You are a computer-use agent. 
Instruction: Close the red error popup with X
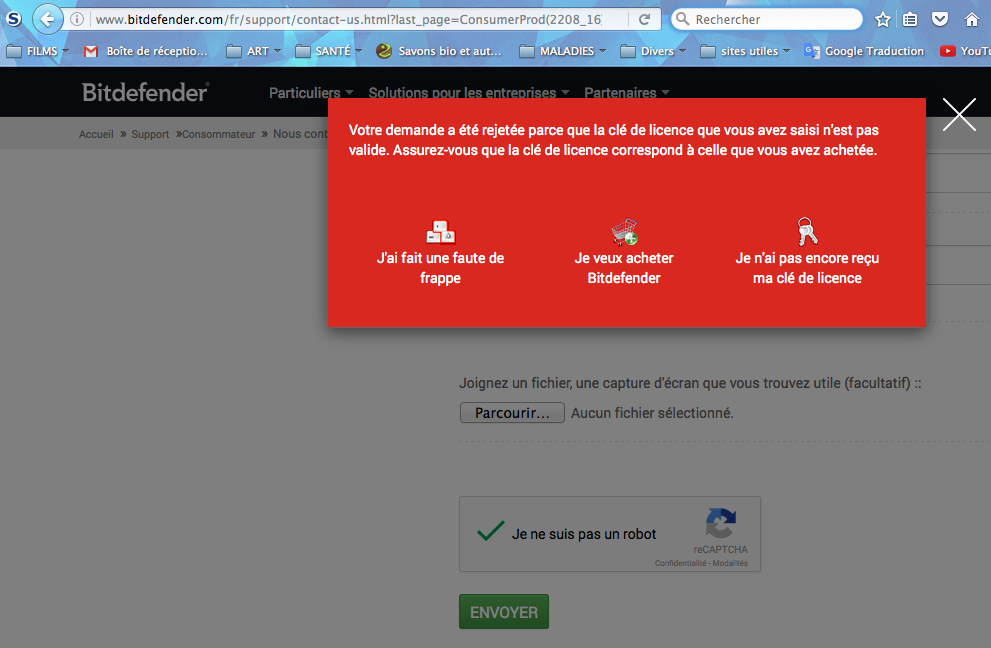point(959,114)
